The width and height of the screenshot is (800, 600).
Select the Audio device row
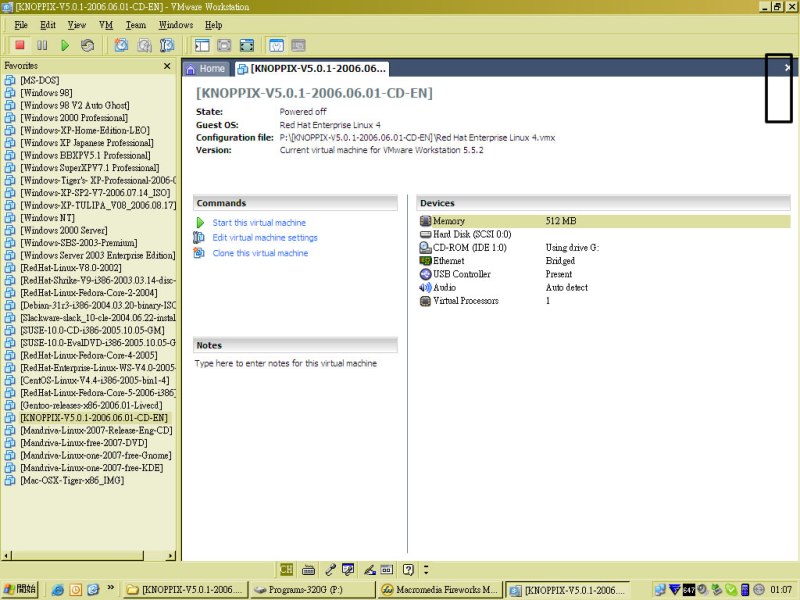tap(604, 287)
